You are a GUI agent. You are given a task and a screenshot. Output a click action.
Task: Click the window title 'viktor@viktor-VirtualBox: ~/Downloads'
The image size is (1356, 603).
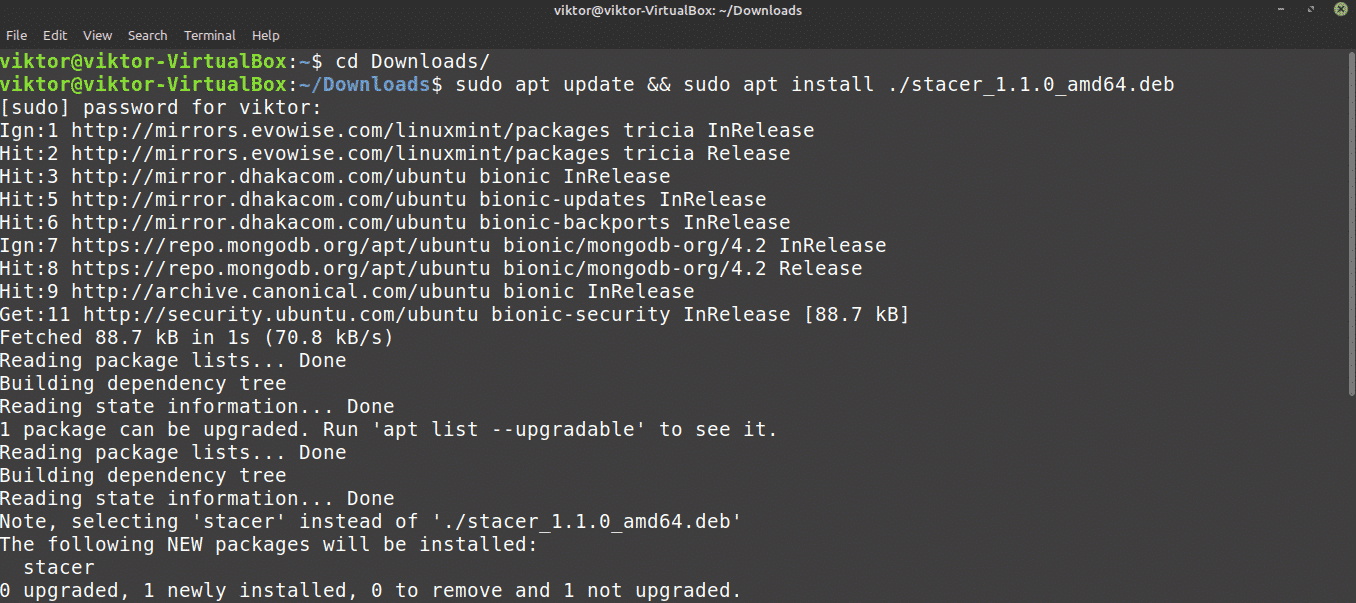677,11
